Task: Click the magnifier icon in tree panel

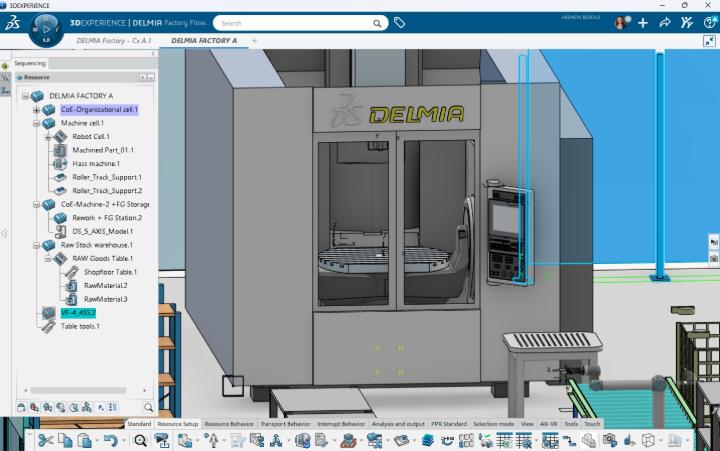Action: click(x=148, y=407)
